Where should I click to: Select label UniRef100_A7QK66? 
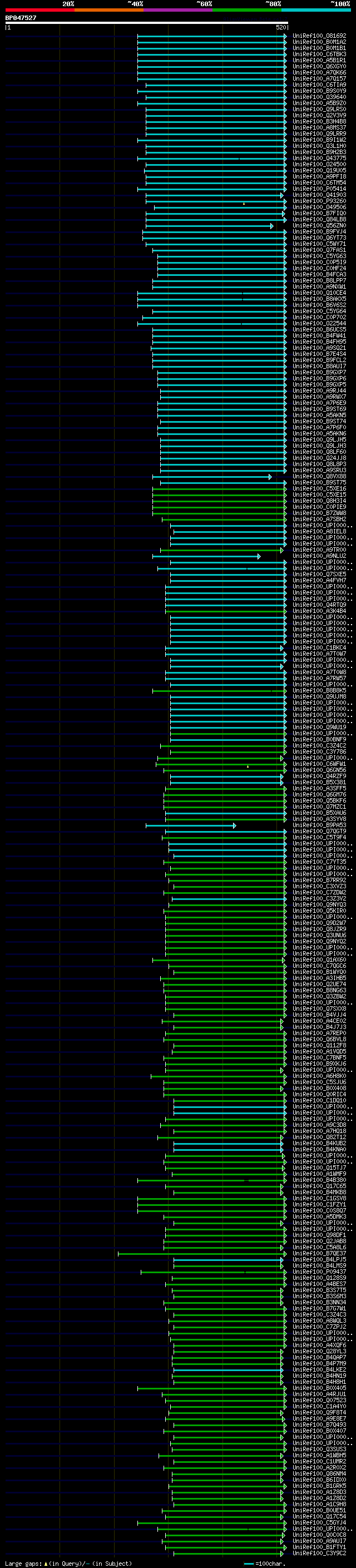point(319,72)
